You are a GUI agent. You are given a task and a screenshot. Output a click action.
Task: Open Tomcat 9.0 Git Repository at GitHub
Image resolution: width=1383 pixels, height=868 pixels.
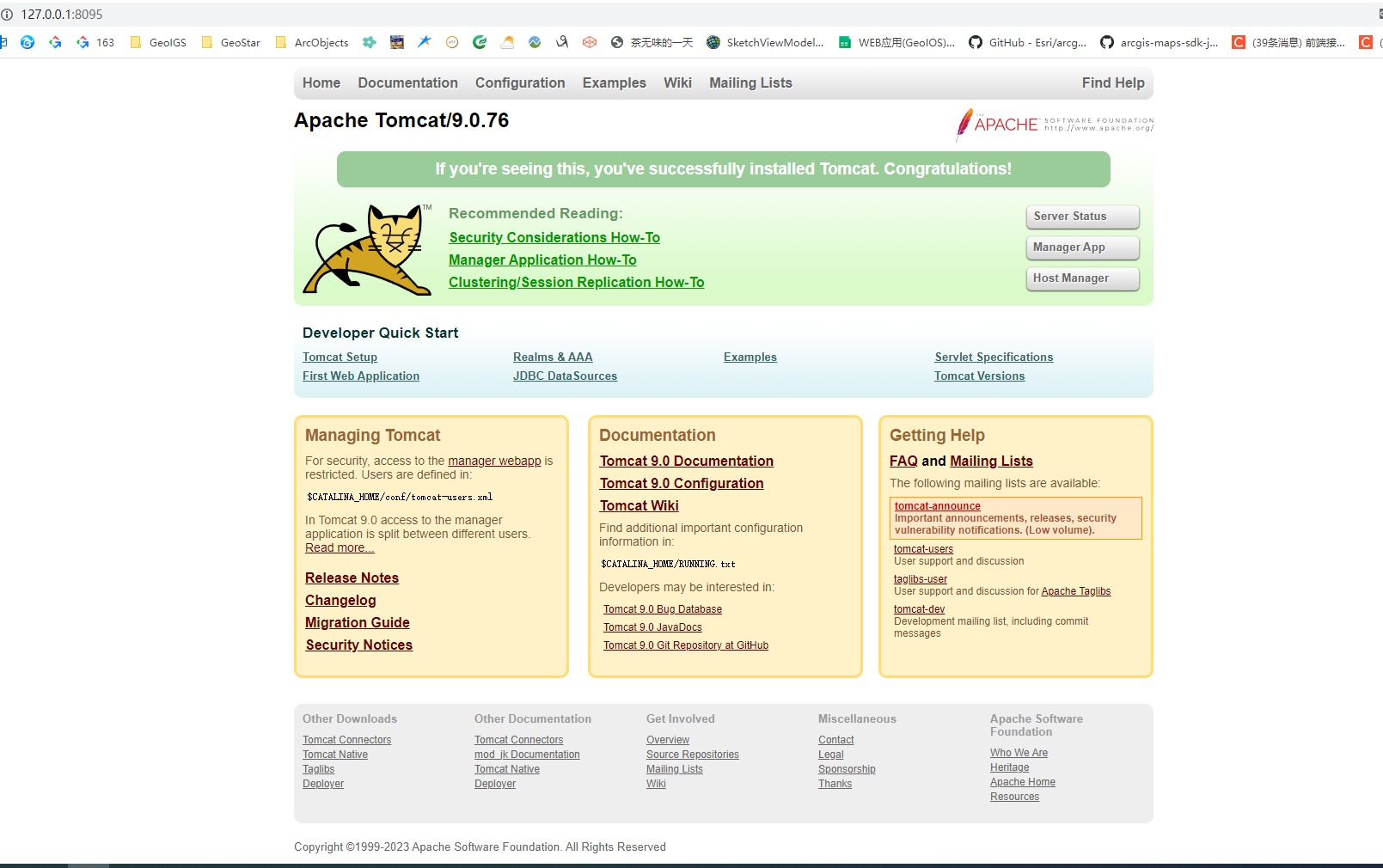pyautogui.click(x=686, y=645)
